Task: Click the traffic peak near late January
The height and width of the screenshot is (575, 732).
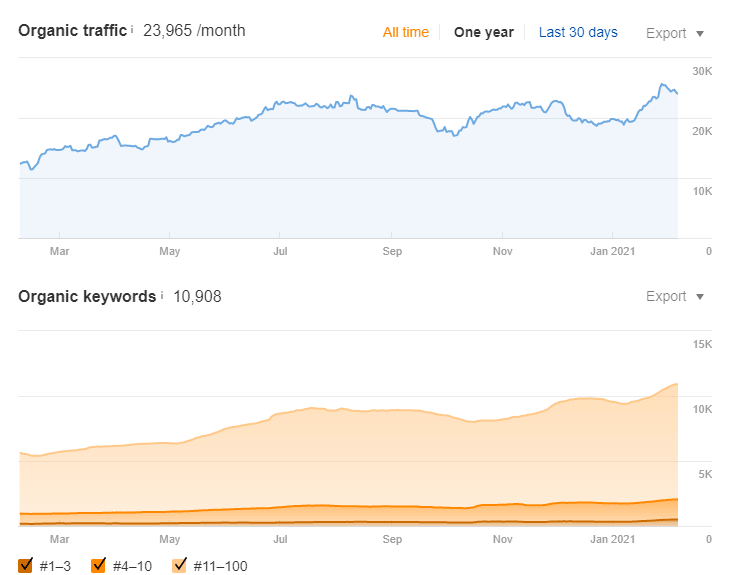Action: (x=662, y=84)
